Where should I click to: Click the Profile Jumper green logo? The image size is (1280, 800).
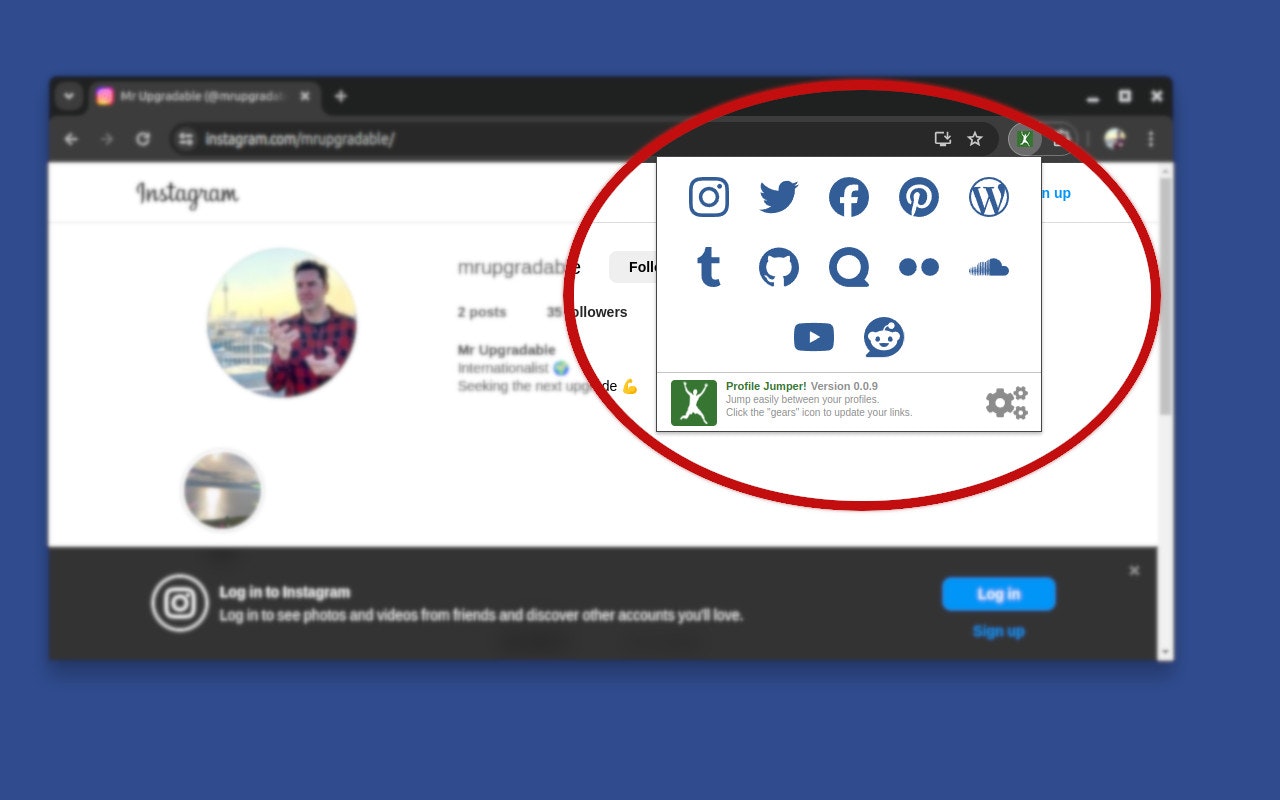(x=694, y=403)
